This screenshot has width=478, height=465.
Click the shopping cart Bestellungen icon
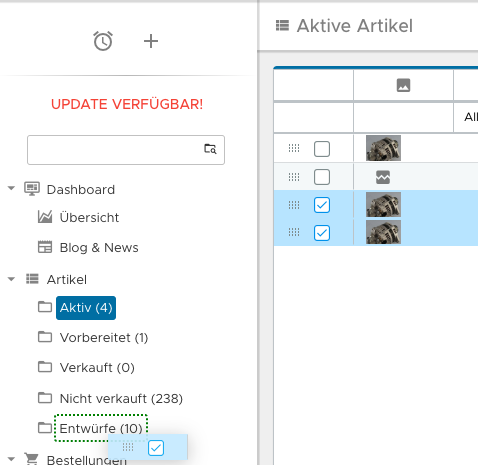(32, 459)
